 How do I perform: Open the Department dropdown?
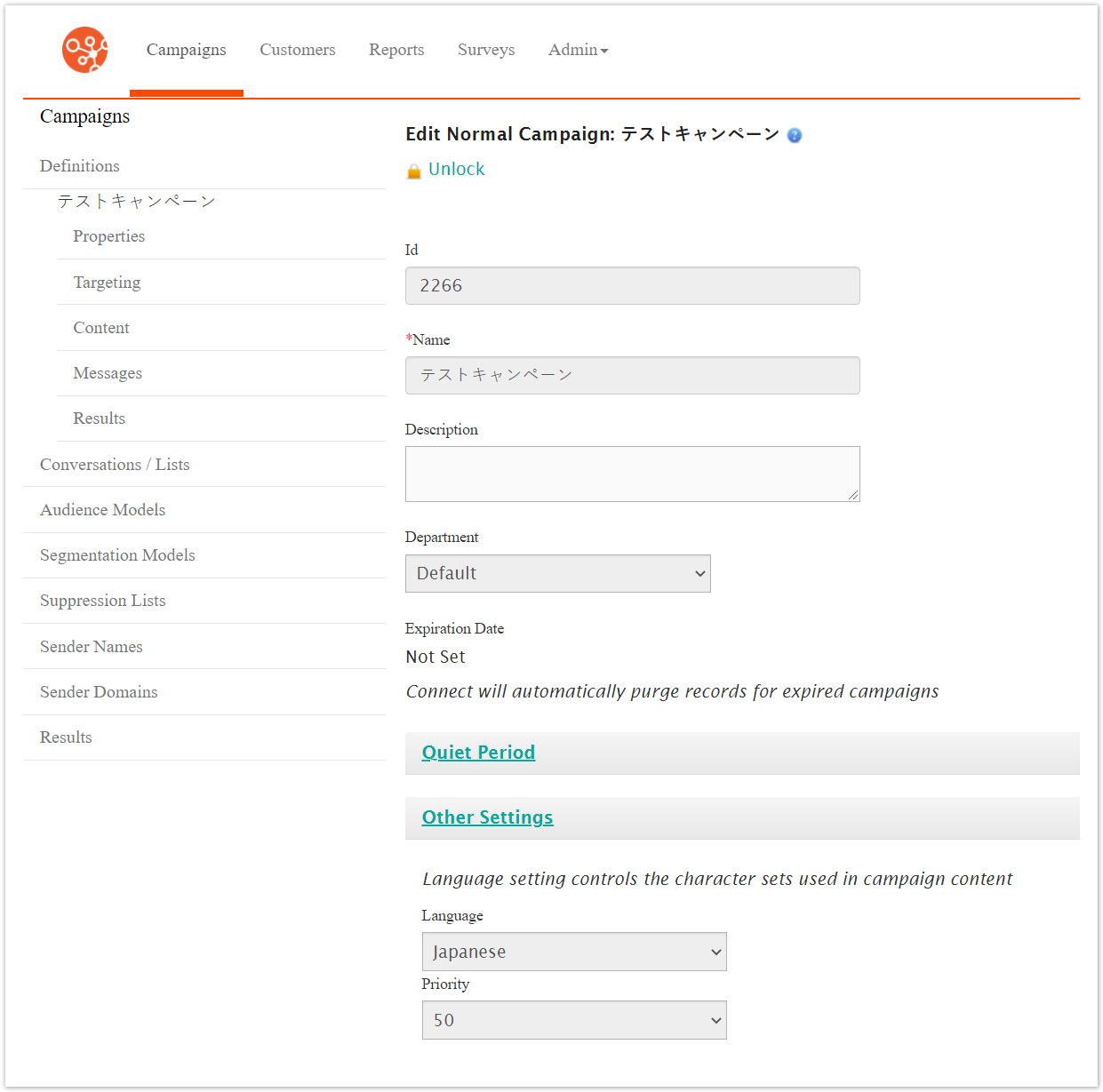(x=557, y=574)
